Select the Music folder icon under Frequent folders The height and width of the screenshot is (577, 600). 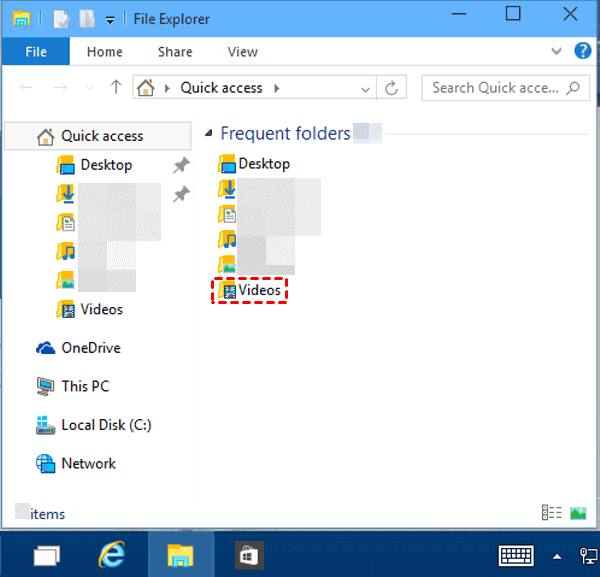coord(227,240)
